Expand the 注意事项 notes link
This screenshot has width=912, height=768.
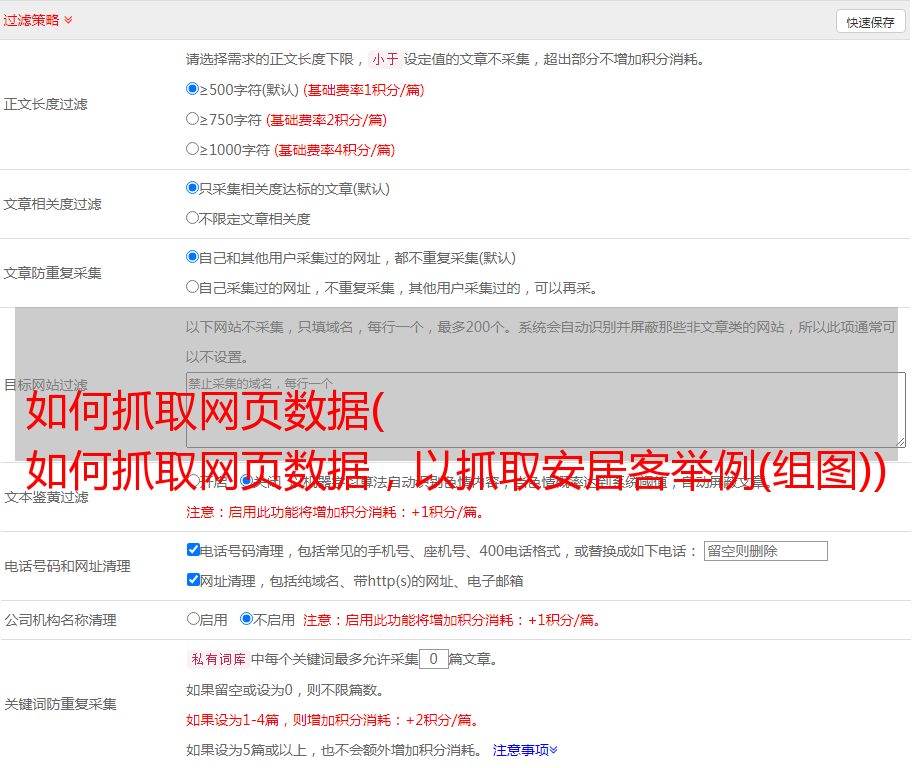pos(525,750)
